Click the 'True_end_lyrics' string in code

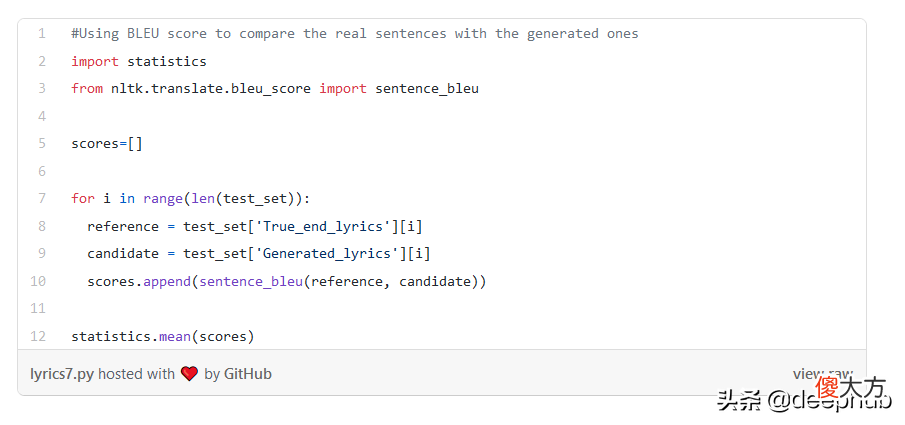pyautogui.click(x=323, y=226)
